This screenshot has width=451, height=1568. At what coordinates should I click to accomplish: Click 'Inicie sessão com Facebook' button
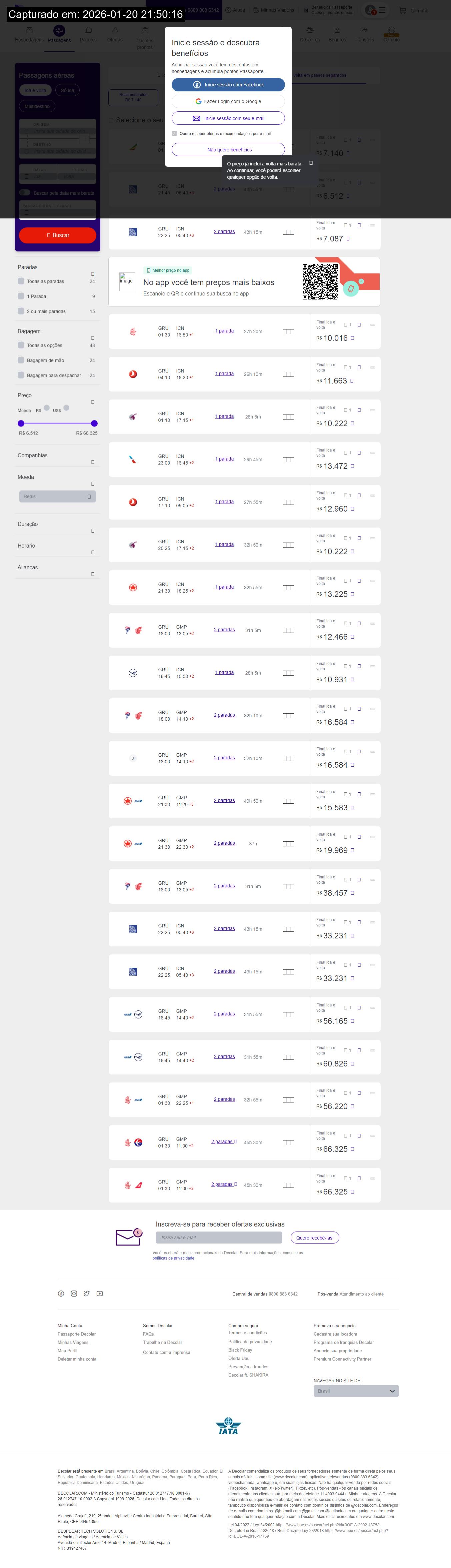(x=228, y=85)
